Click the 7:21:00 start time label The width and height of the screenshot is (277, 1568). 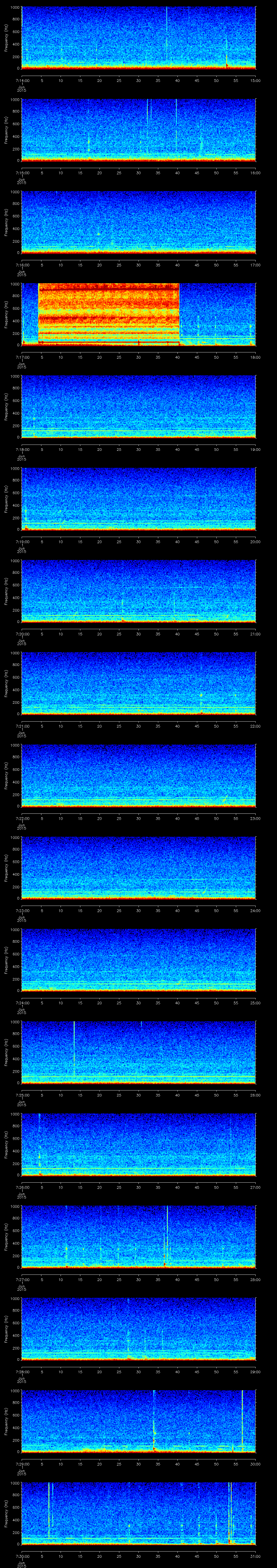(22, 726)
